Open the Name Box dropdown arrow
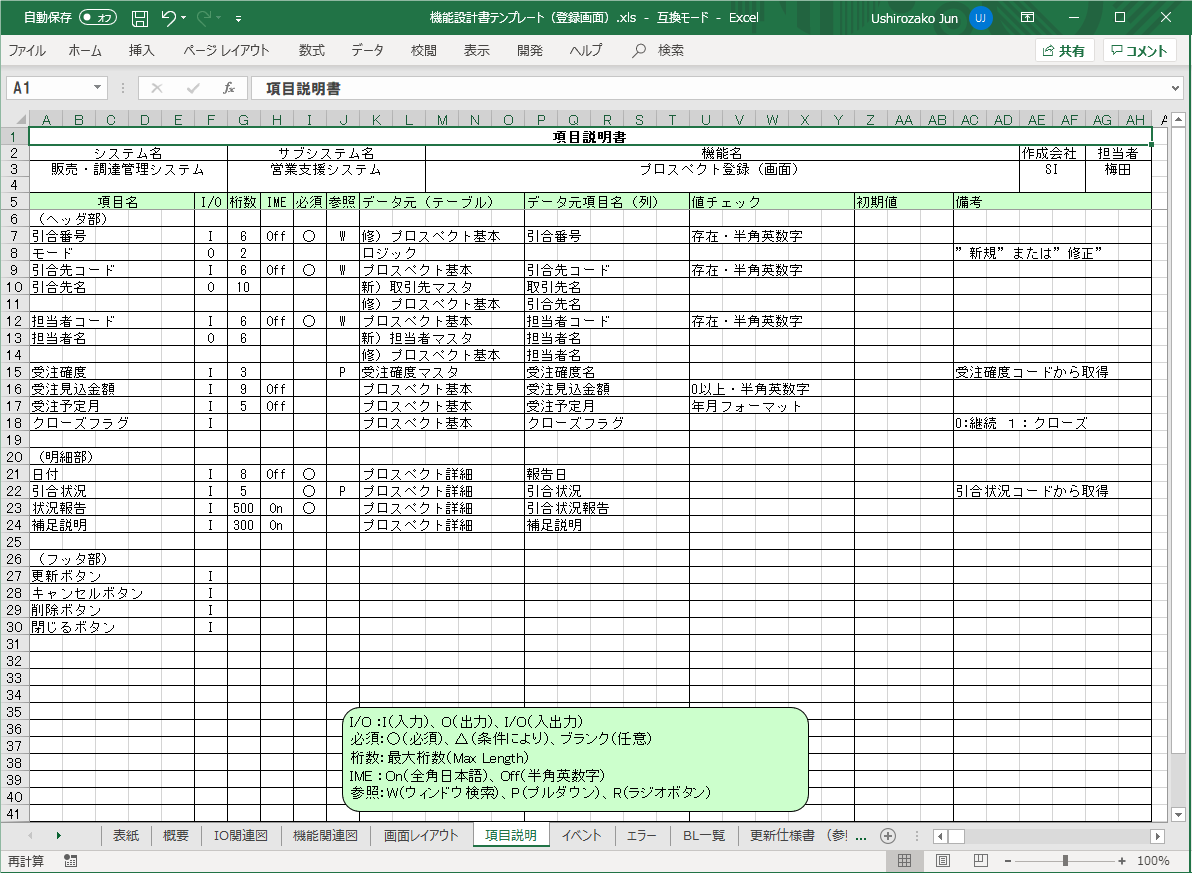 pyautogui.click(x=96, y=87)
